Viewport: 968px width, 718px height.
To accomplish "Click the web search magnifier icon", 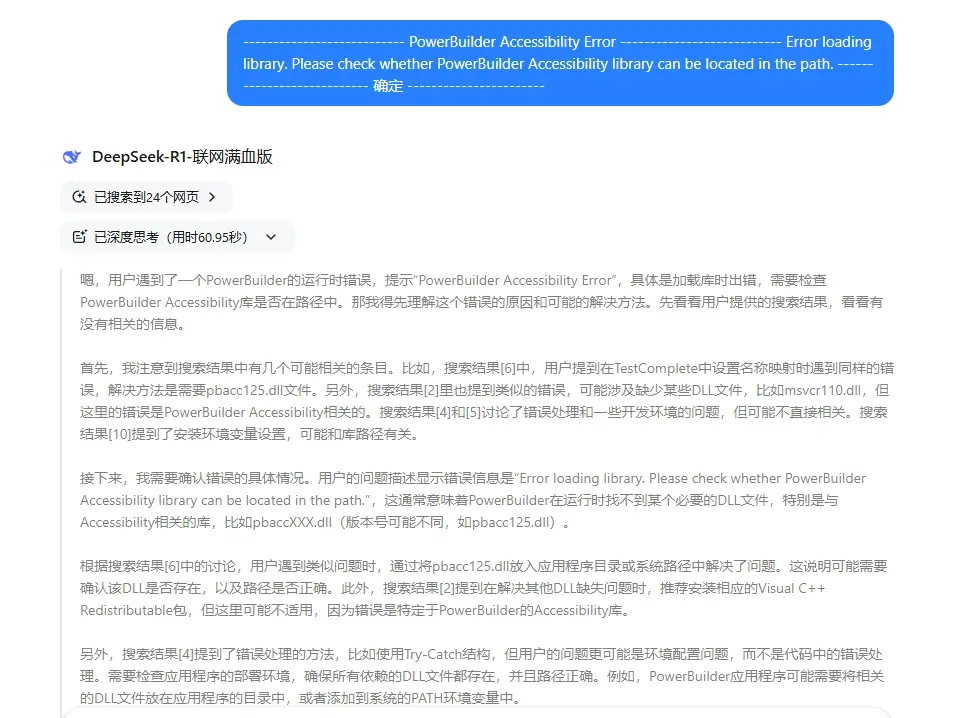I will [79, 198].
